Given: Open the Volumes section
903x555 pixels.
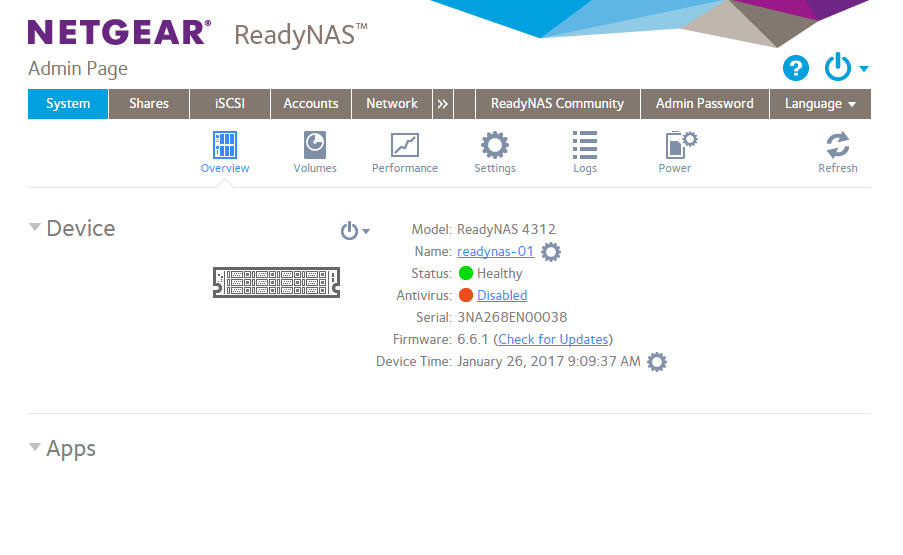Looking at the screenshot, I should [x=314, y=152].
